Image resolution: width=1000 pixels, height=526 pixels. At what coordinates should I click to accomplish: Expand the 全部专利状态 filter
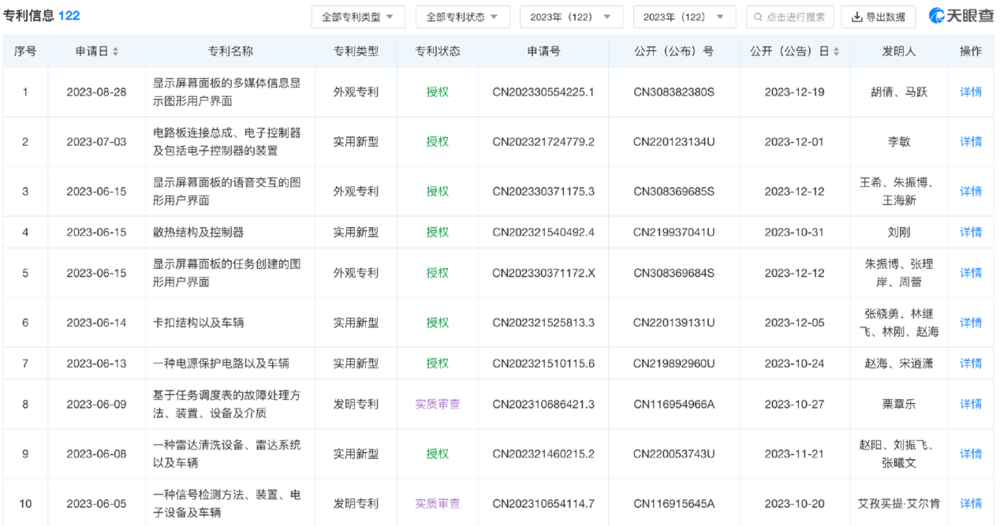coord(460,17)
